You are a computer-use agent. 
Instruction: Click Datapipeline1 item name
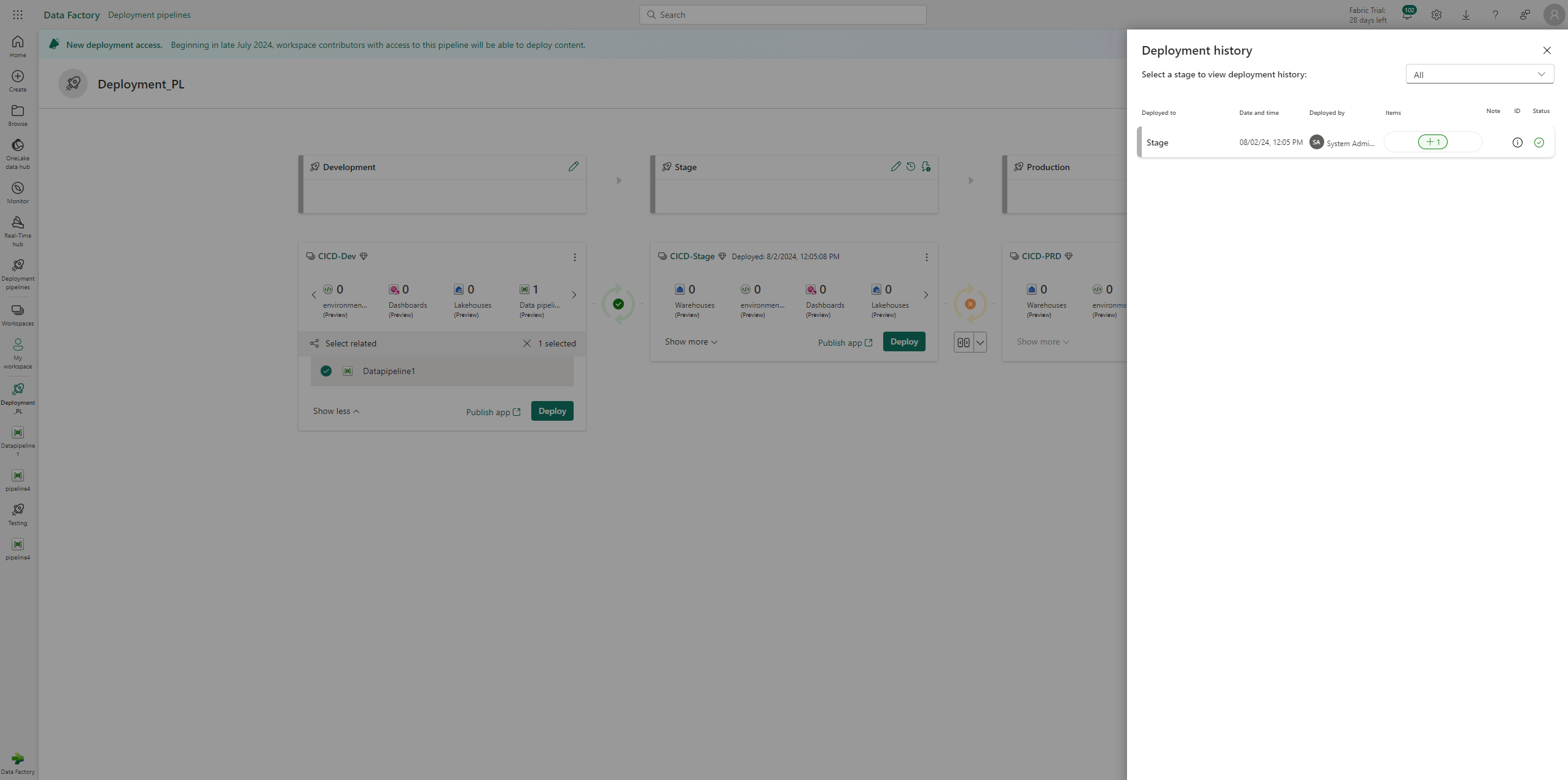click(389, 371)
